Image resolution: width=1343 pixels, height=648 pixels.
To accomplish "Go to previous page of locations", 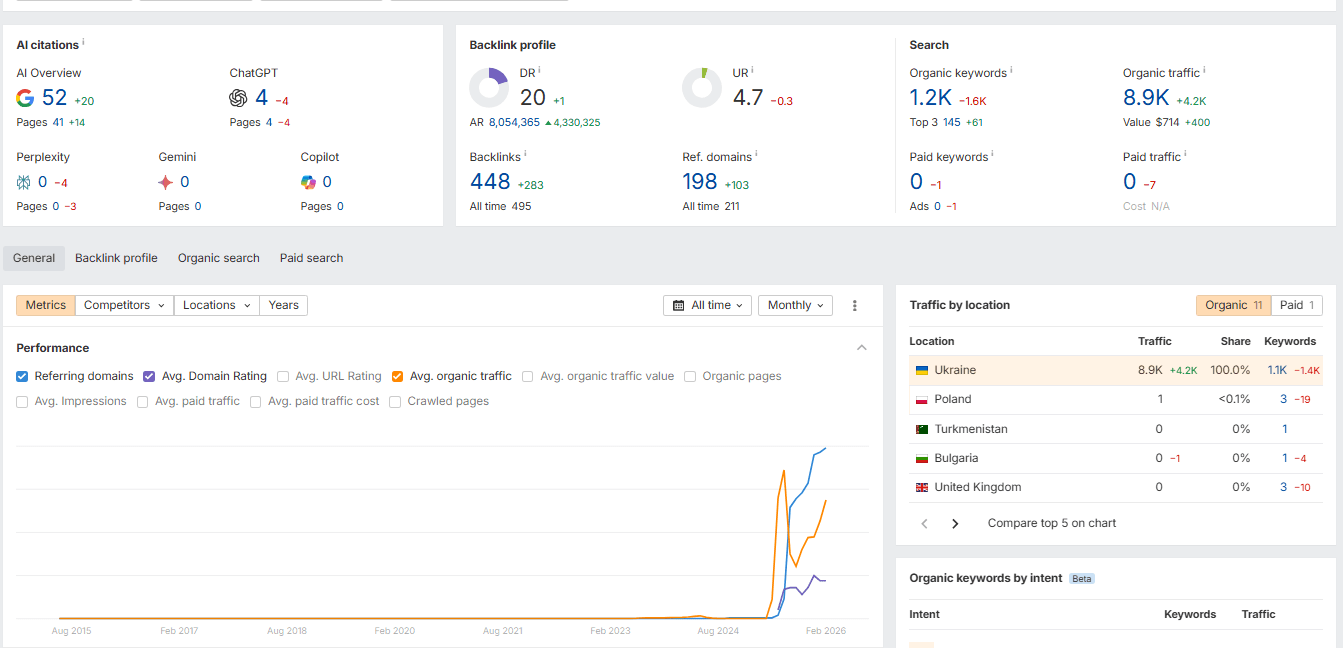I will pyautogui.click(x=925, y=523).
